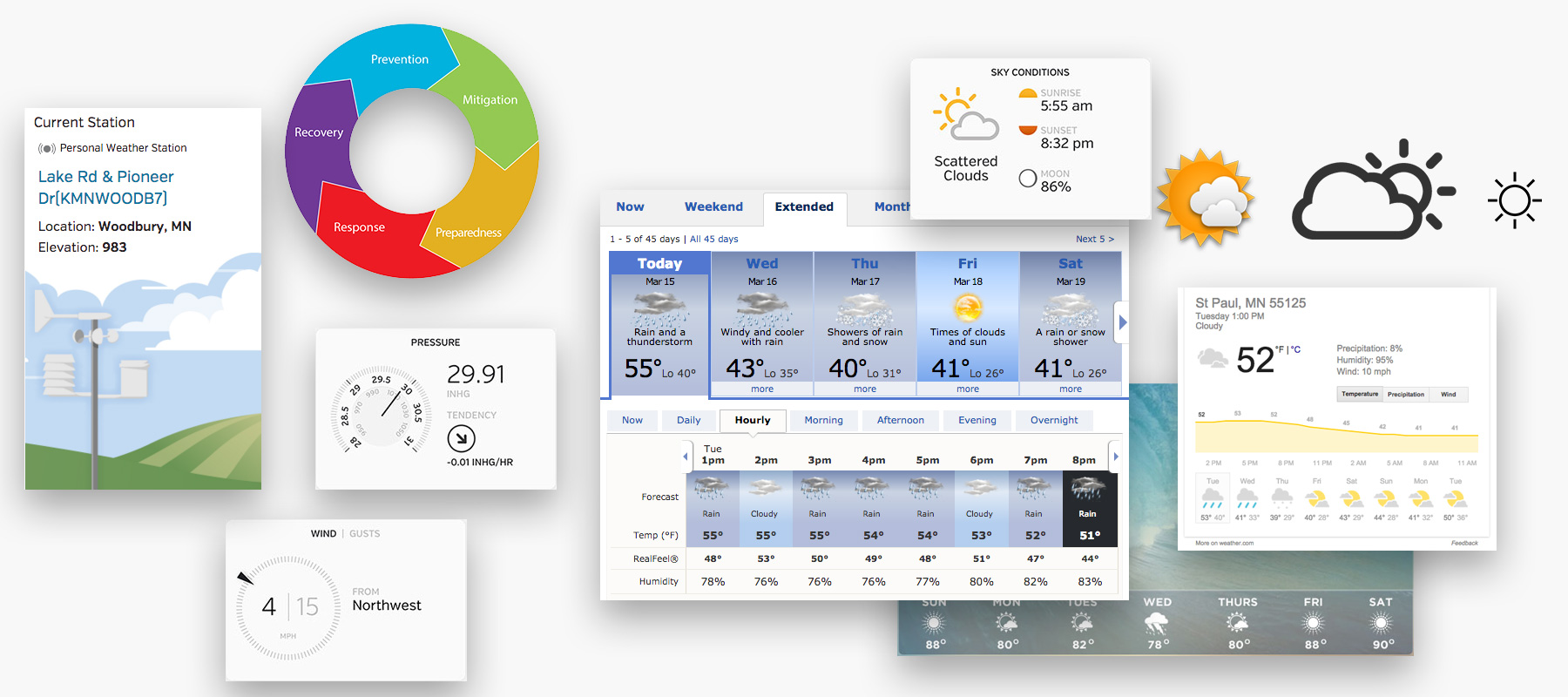
Task: Select the Precipitation chart toggle
Action: coord(1405,395)
